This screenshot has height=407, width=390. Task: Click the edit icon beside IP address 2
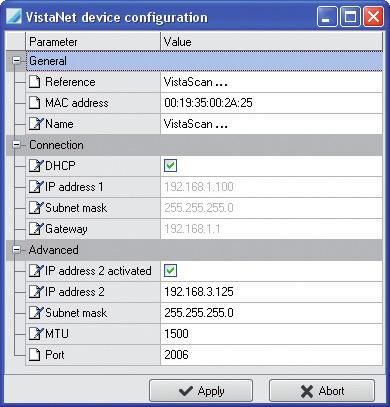click(36, 292)
